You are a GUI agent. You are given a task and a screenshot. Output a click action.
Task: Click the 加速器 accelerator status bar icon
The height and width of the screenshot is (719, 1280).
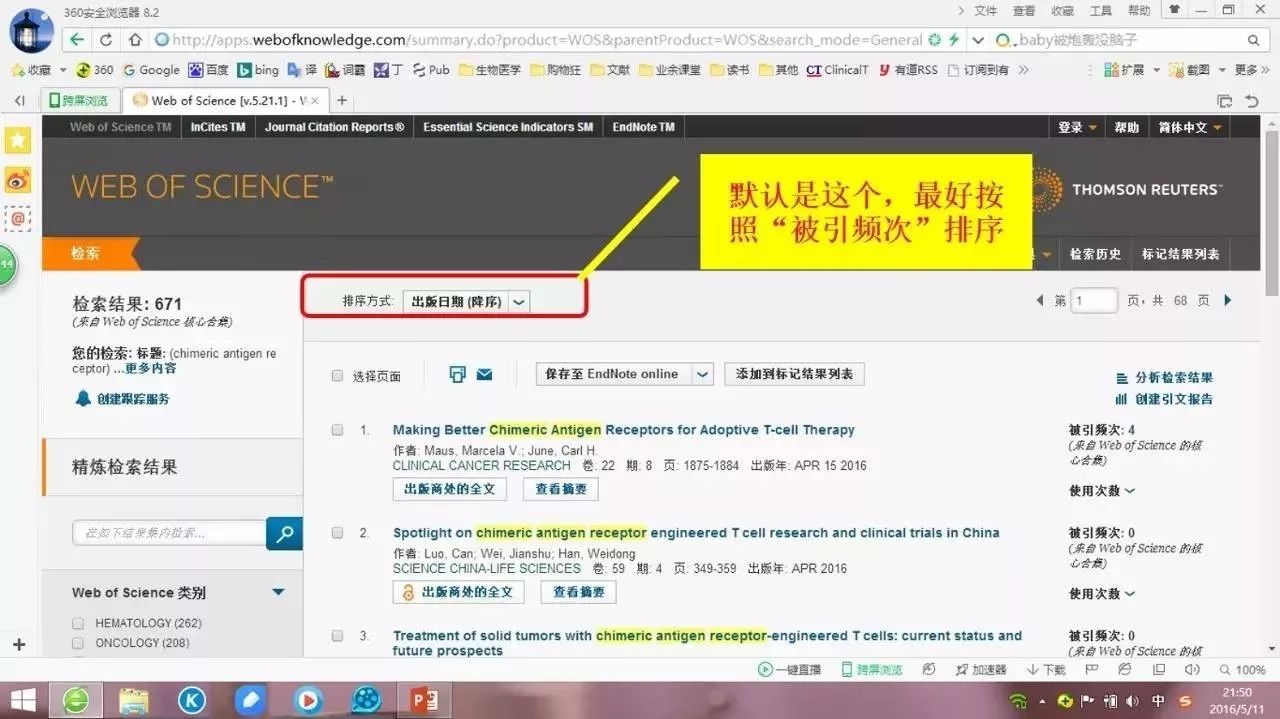tap(980, 669)
